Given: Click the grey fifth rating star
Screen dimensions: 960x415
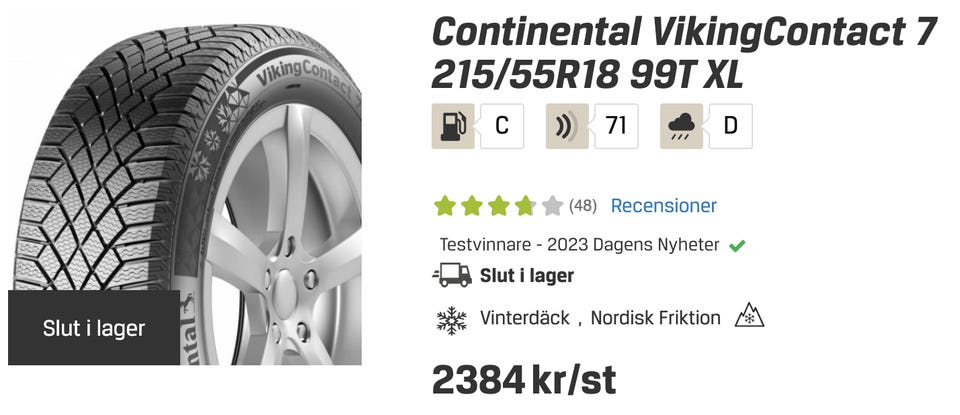Looking at the screenshot, I should 552,206.
